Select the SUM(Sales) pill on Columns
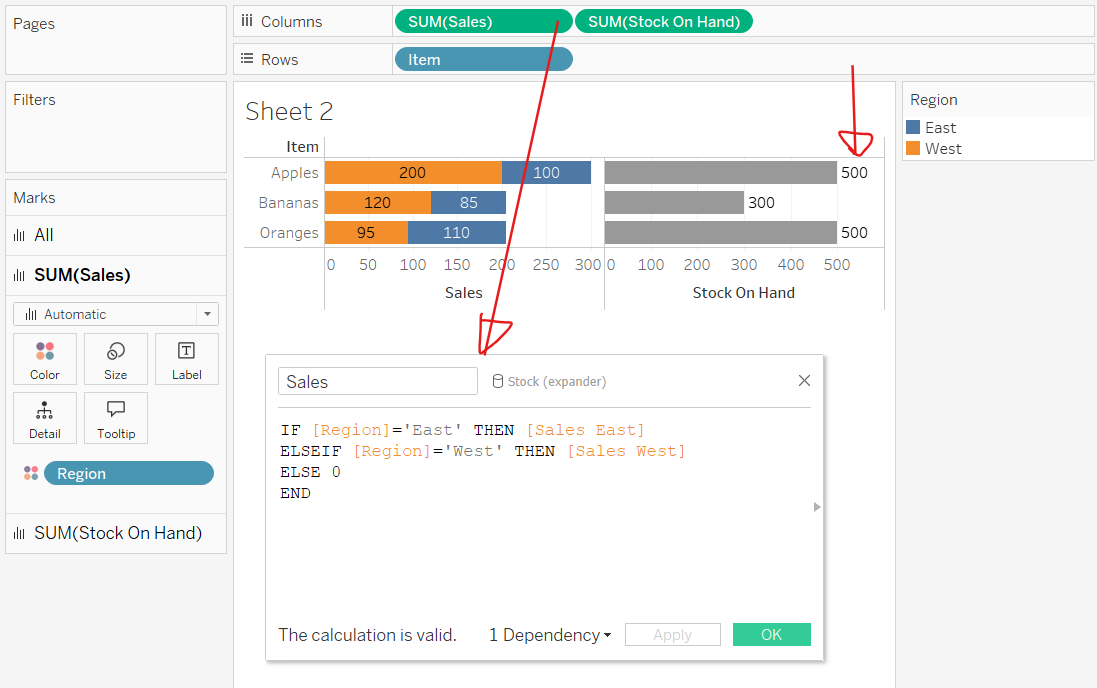The image size is (1097, 688). tap(483, 21)
